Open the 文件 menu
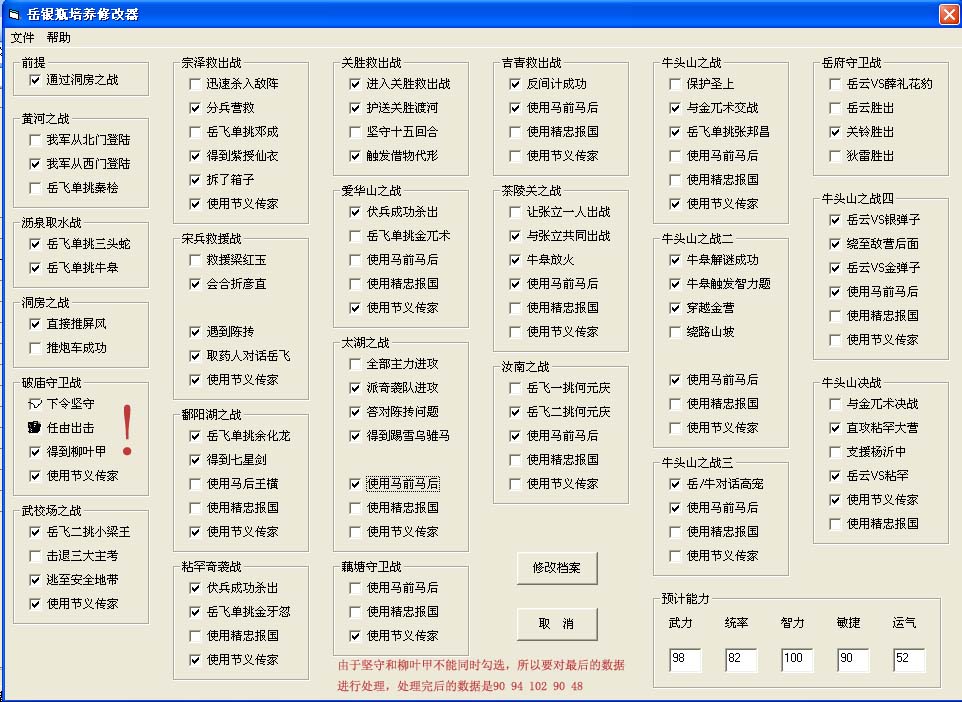962x702 pixels. [23, 37]
